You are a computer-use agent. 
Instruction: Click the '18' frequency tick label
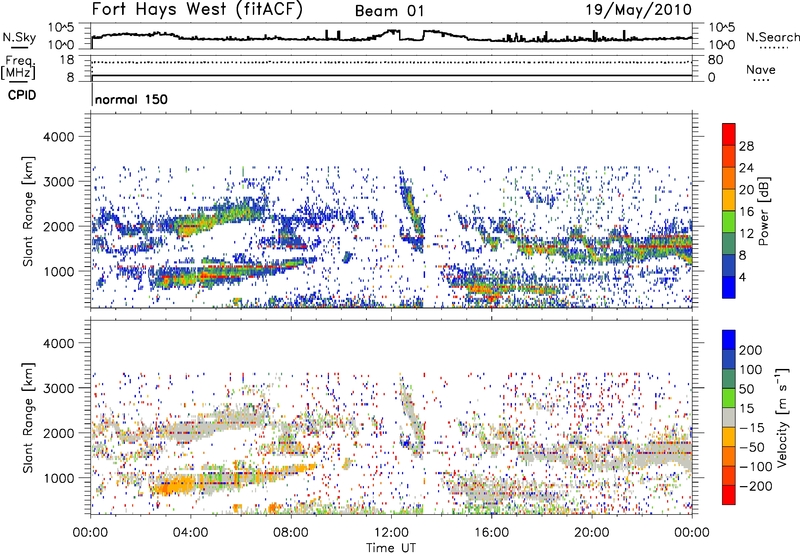point(67,60)
